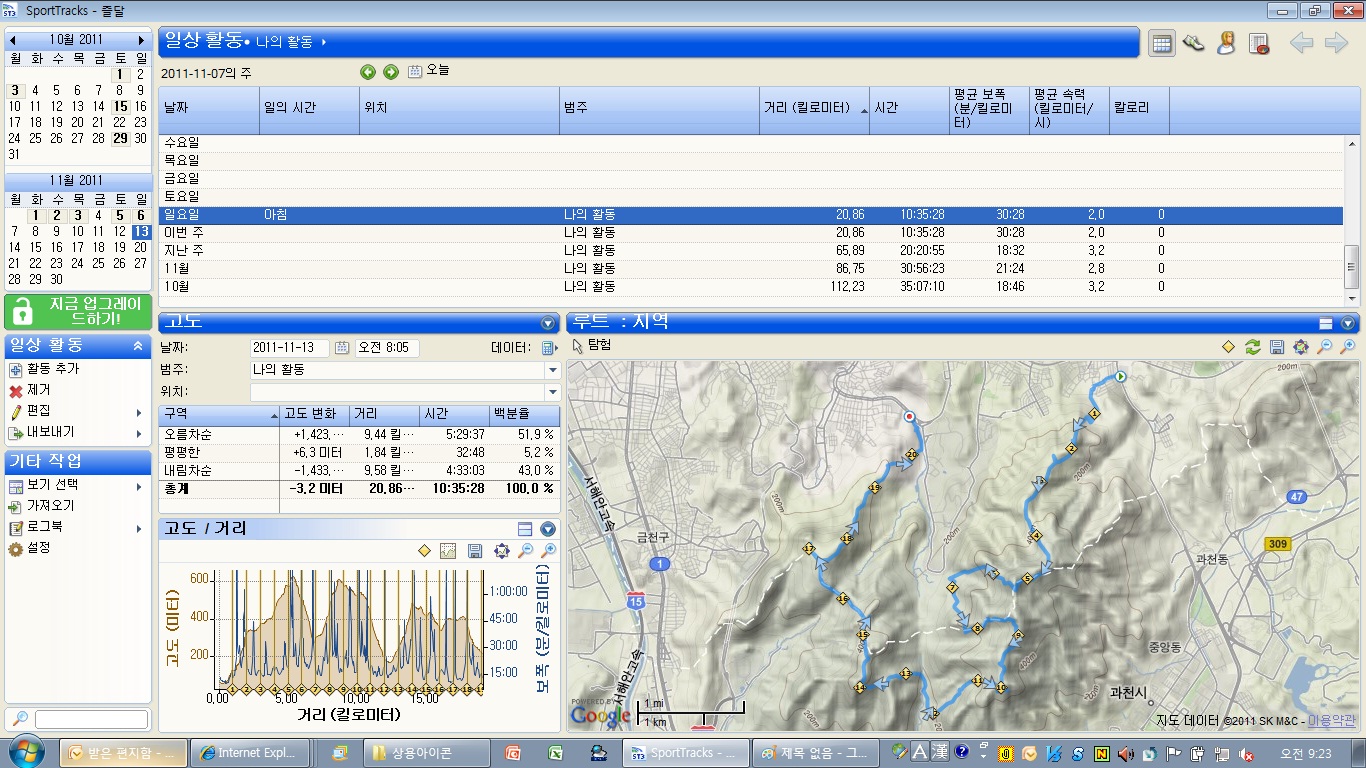
Task: Click the Windows Start button
Action: pyautogui.click(x=25, y=751)
